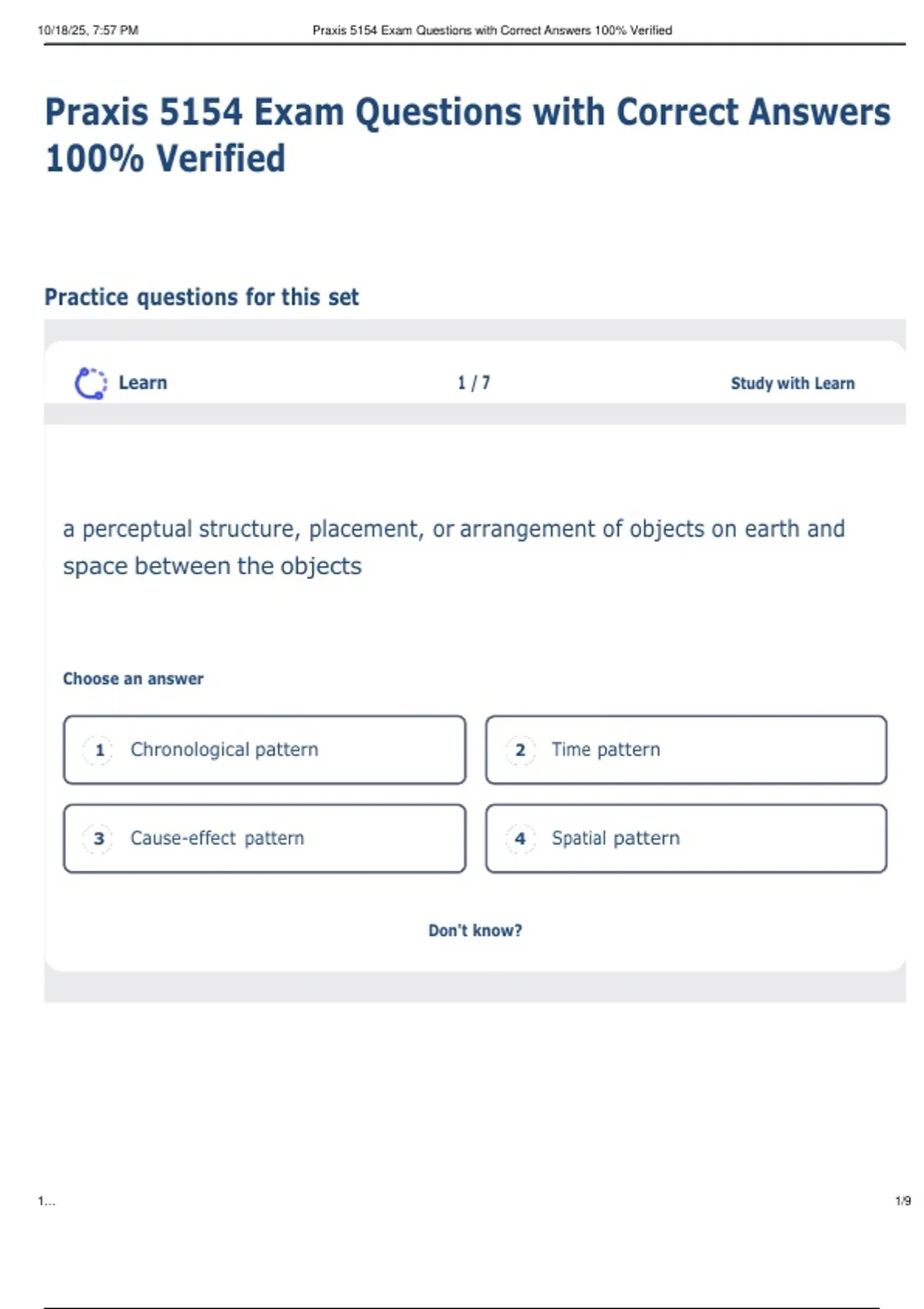Click the question text about perceptual structure

(x=454, y=547)
